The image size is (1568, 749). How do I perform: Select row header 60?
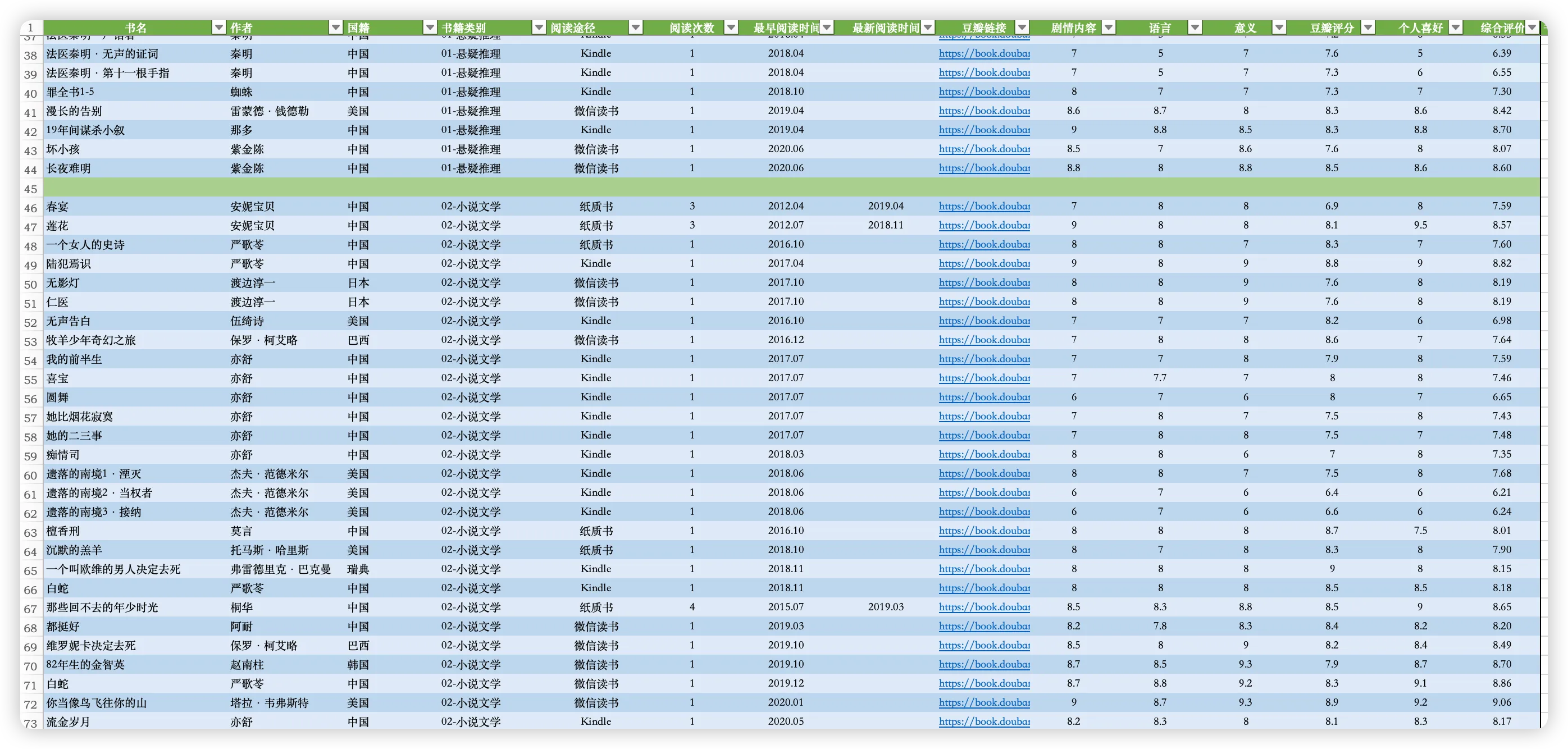tap(30, 475)
